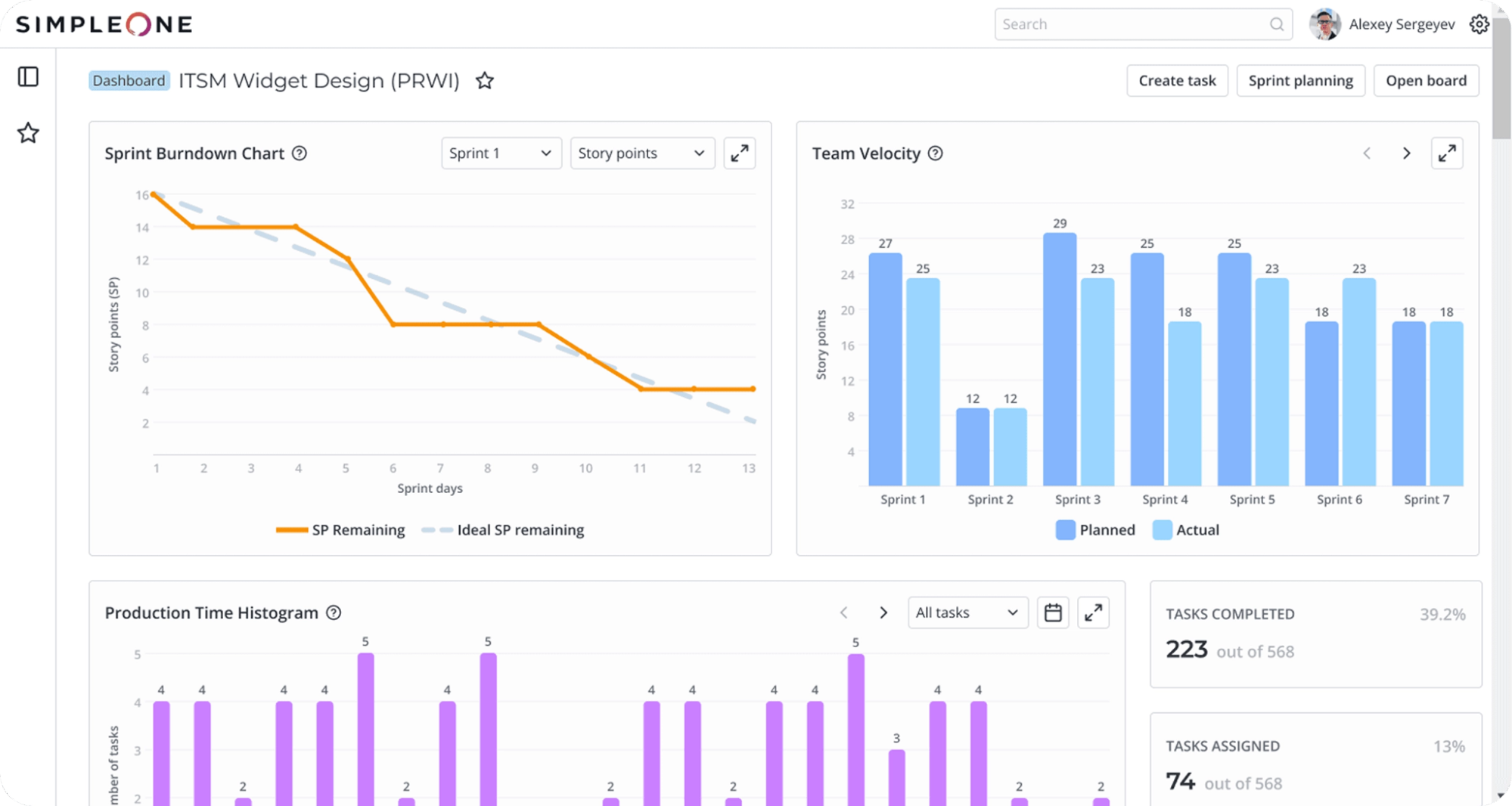Viewport: 1512px width, 806px height.
Task: Show help info for Team Velocity
Action: [x=936, y=153]
